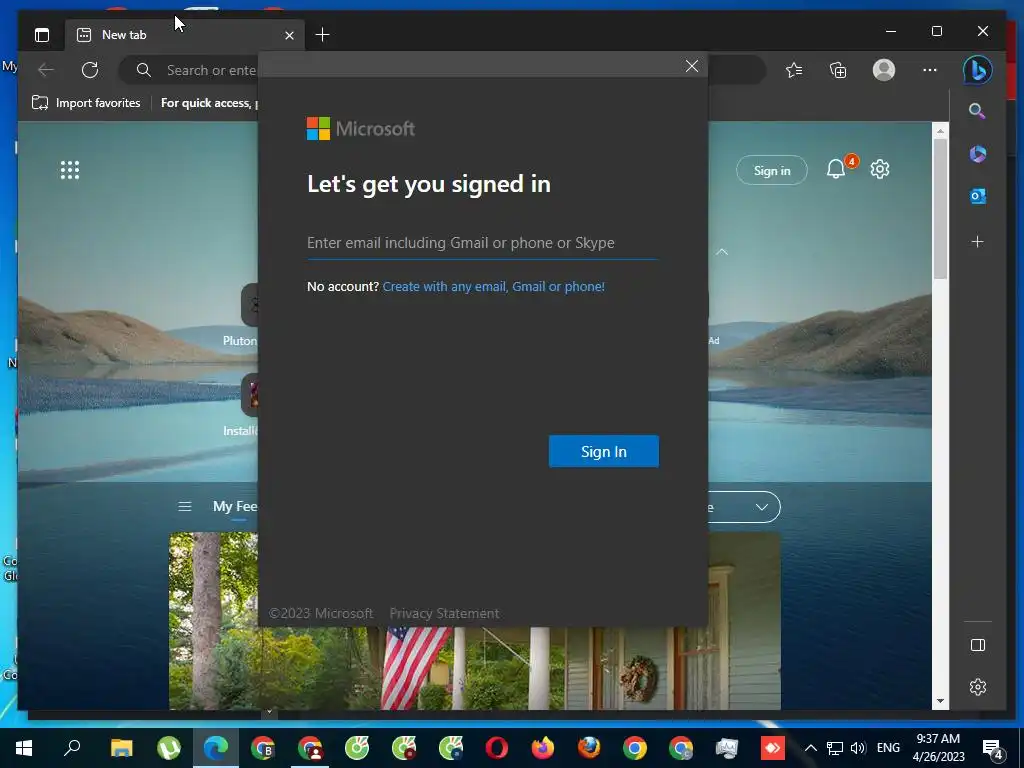
Task: Open the Outlook sidebar icon
Action: pyautogui.click(x=978, y=196)
